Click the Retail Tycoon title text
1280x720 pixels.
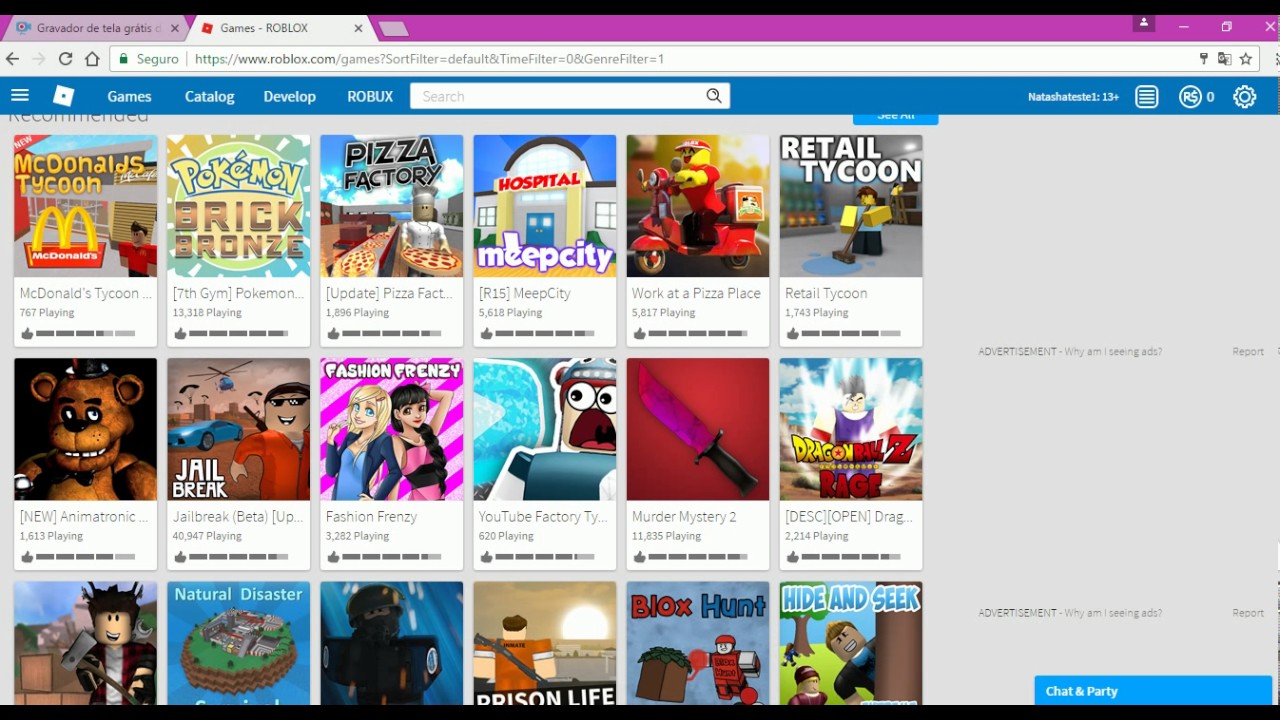pyautogui.click(x=826, y=294)
